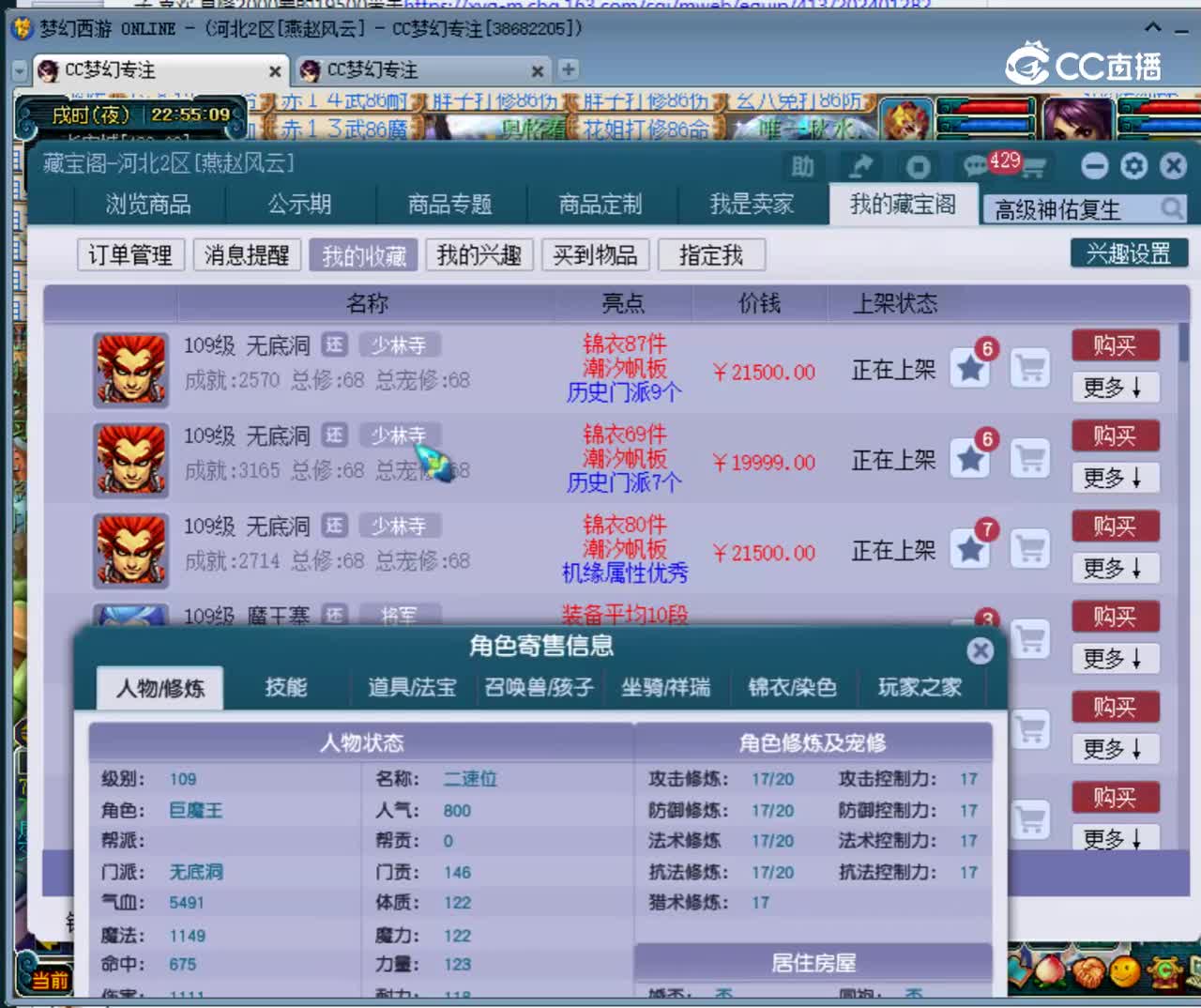
Task: Expand 更多 for the 锦衣80件 listing
Action: [x=1115, y=568]
